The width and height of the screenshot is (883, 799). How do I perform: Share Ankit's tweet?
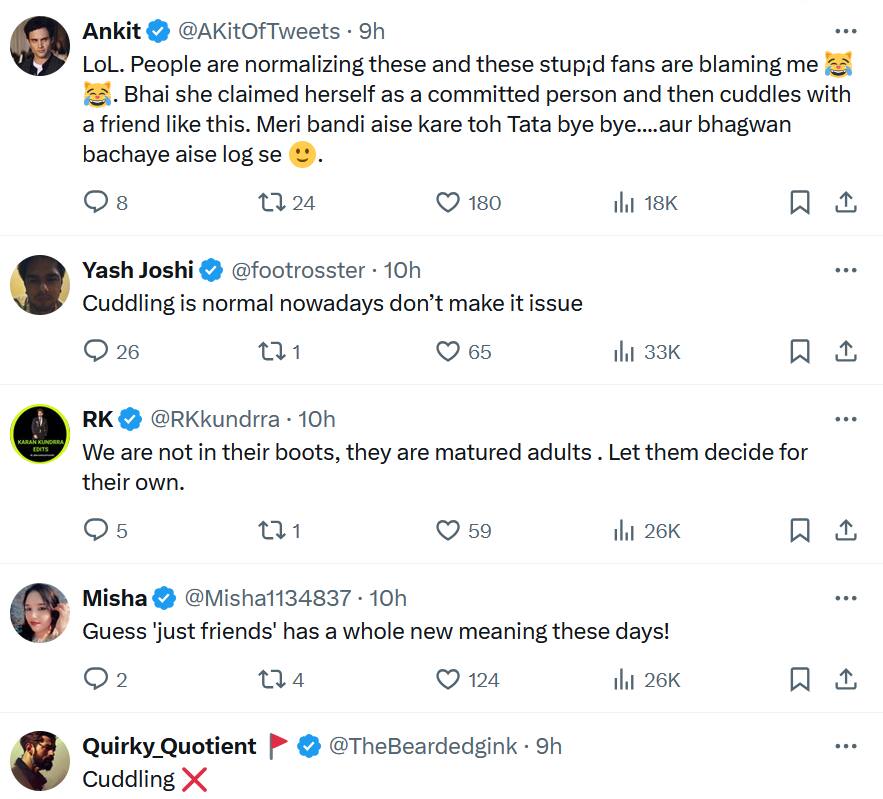coord(845,203)
